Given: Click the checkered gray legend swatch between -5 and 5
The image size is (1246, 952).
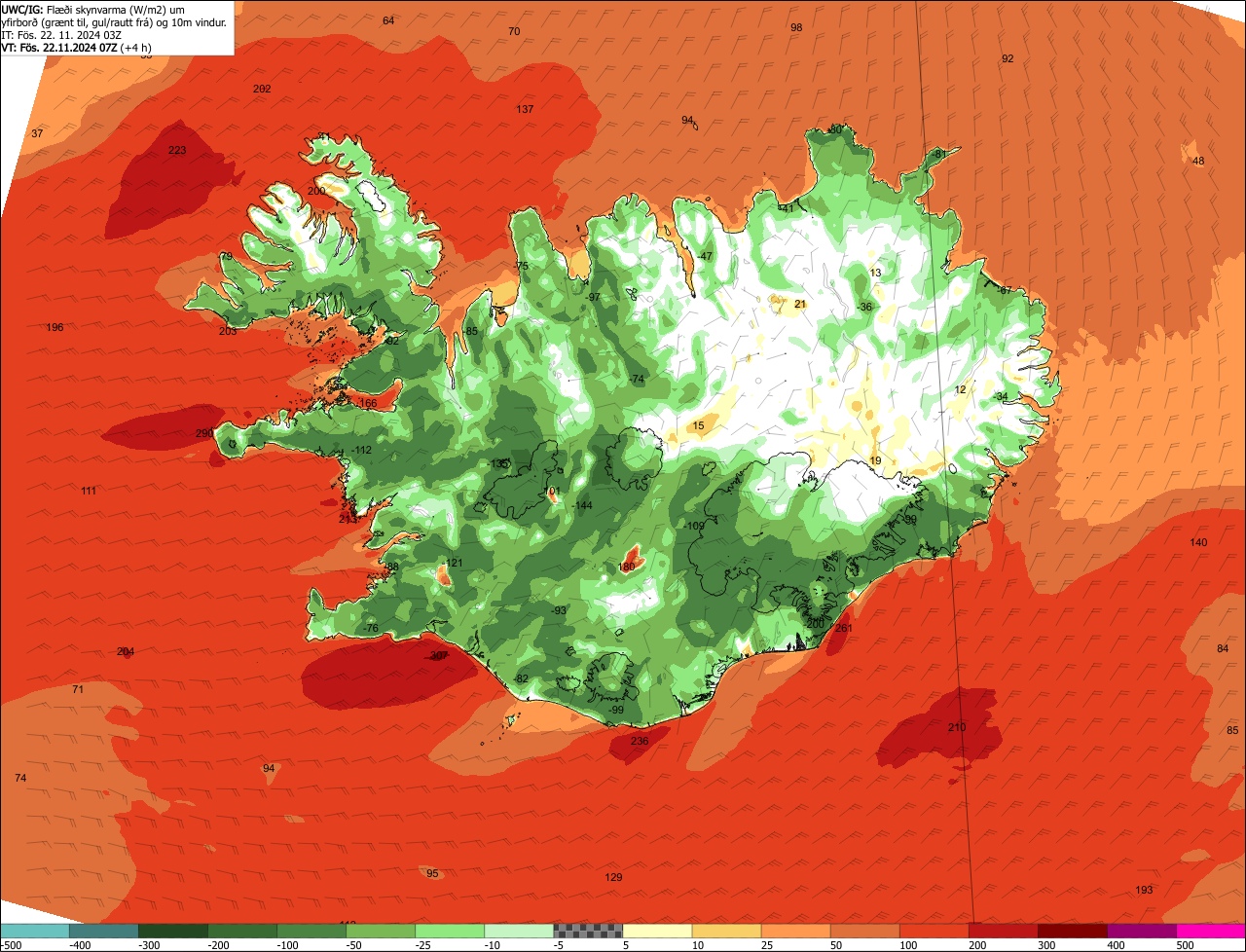Looking at the screenshot, I should 588,931.
